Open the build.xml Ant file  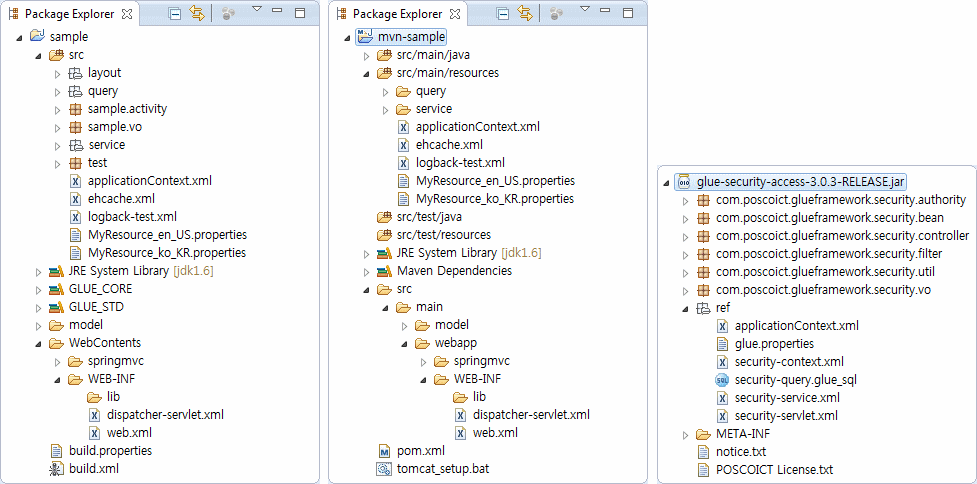[x=96, y=468]
